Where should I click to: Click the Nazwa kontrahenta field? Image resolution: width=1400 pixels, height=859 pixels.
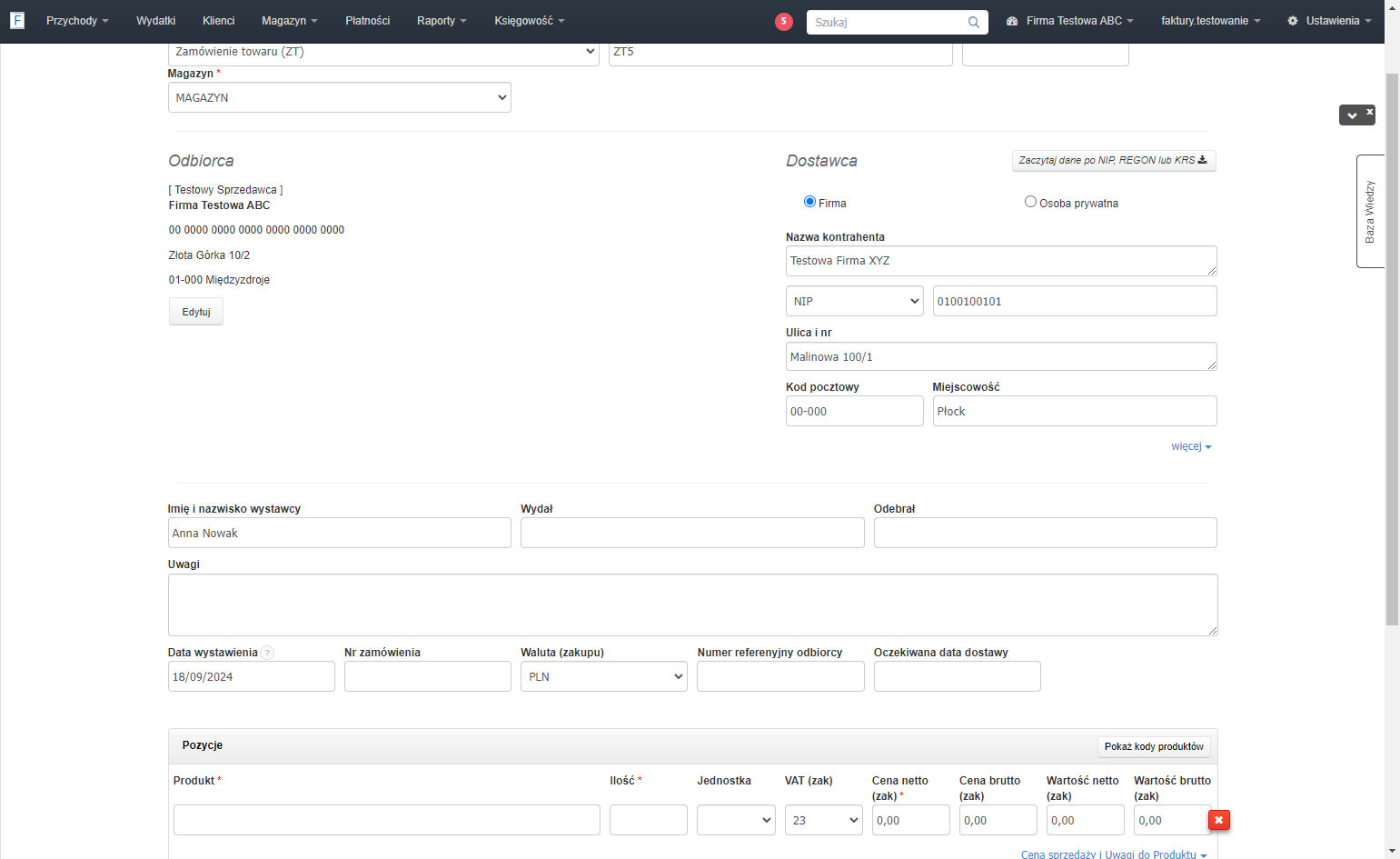[1001, 261]
